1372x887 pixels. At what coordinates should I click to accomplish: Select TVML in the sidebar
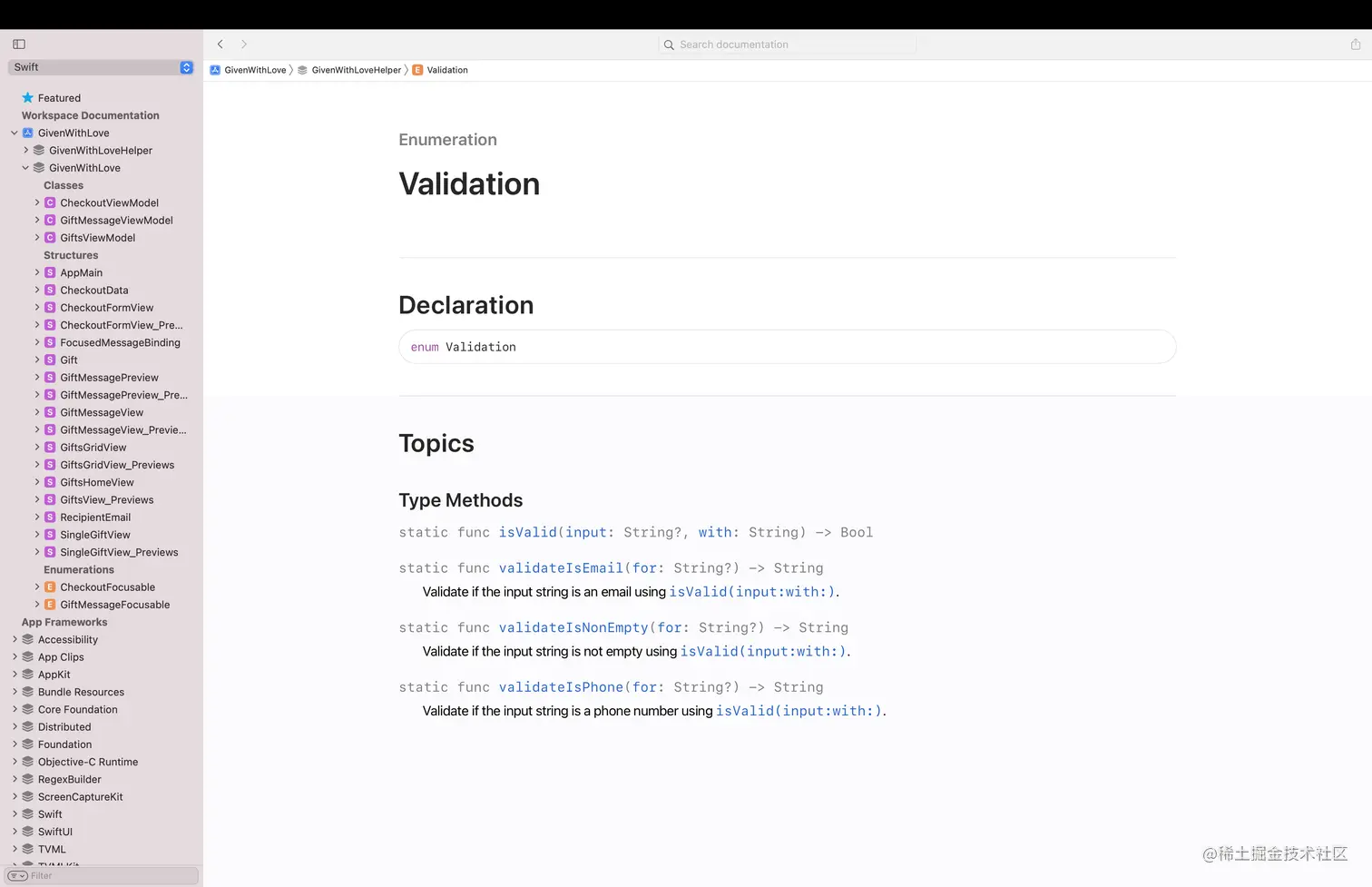coord(52,850)
